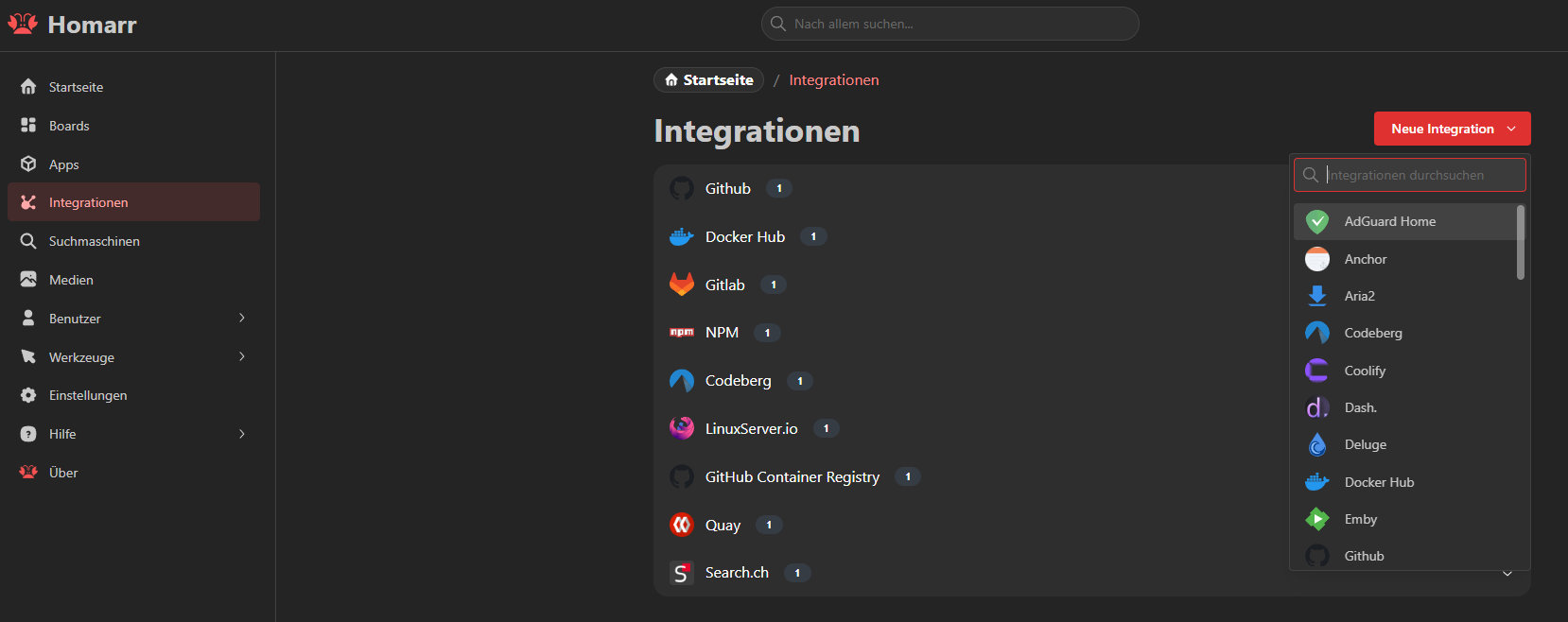Screen dimensions: 1568x622
Task: Select AdGuard Home shield icon in dropdown
Action: pos(1316,221)
